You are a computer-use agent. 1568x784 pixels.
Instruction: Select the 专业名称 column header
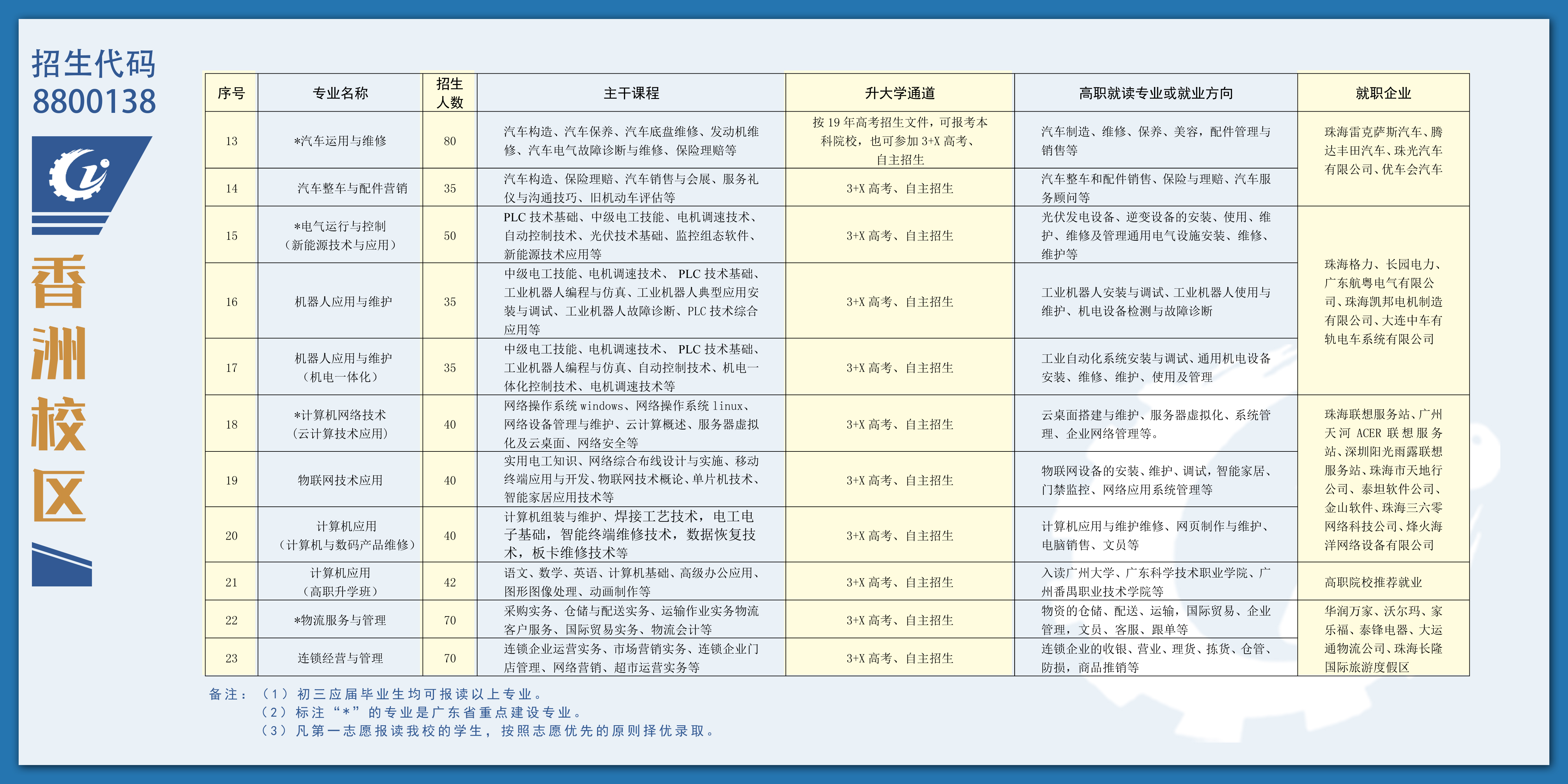(x=340, y=93)
